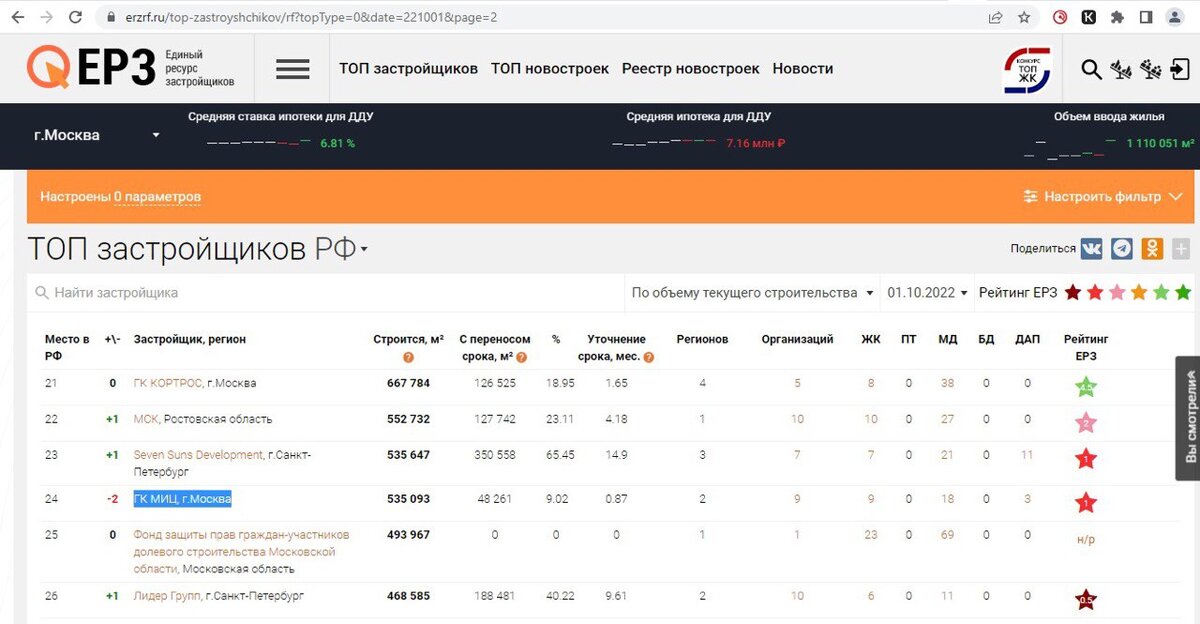Switch to the Новости menu section
Screen dimensions: 1200x624
(803, 68)
